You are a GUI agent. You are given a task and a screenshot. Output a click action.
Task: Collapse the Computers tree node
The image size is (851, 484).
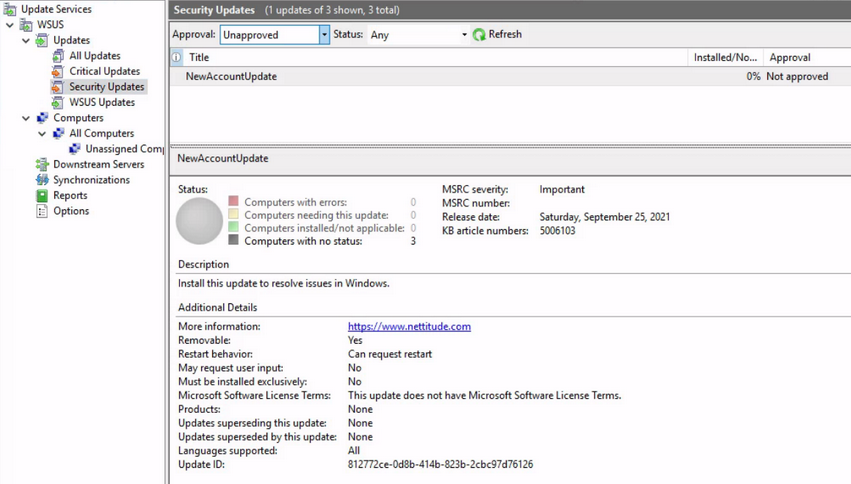[x=26, y=118]
